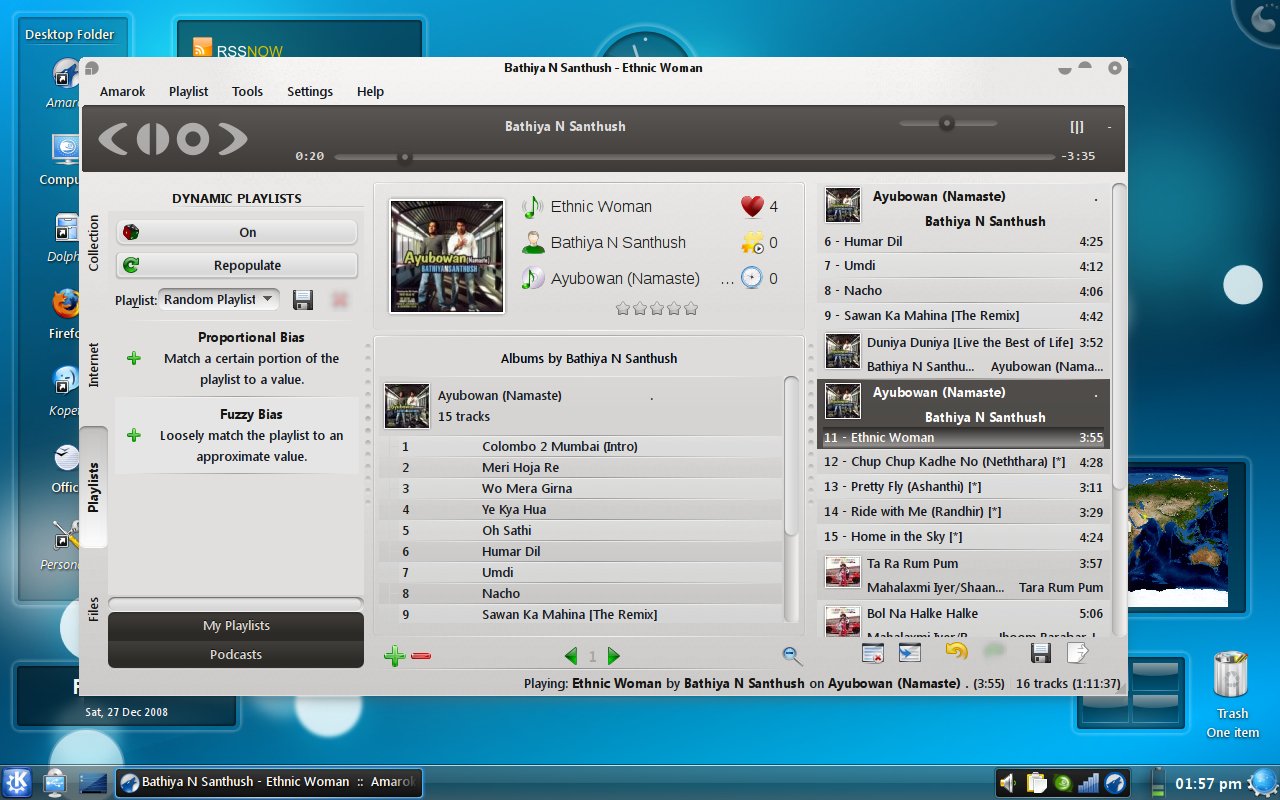1280x800 pixels.
Task: Adjust the volume slider knob
Action: (946, 123)
